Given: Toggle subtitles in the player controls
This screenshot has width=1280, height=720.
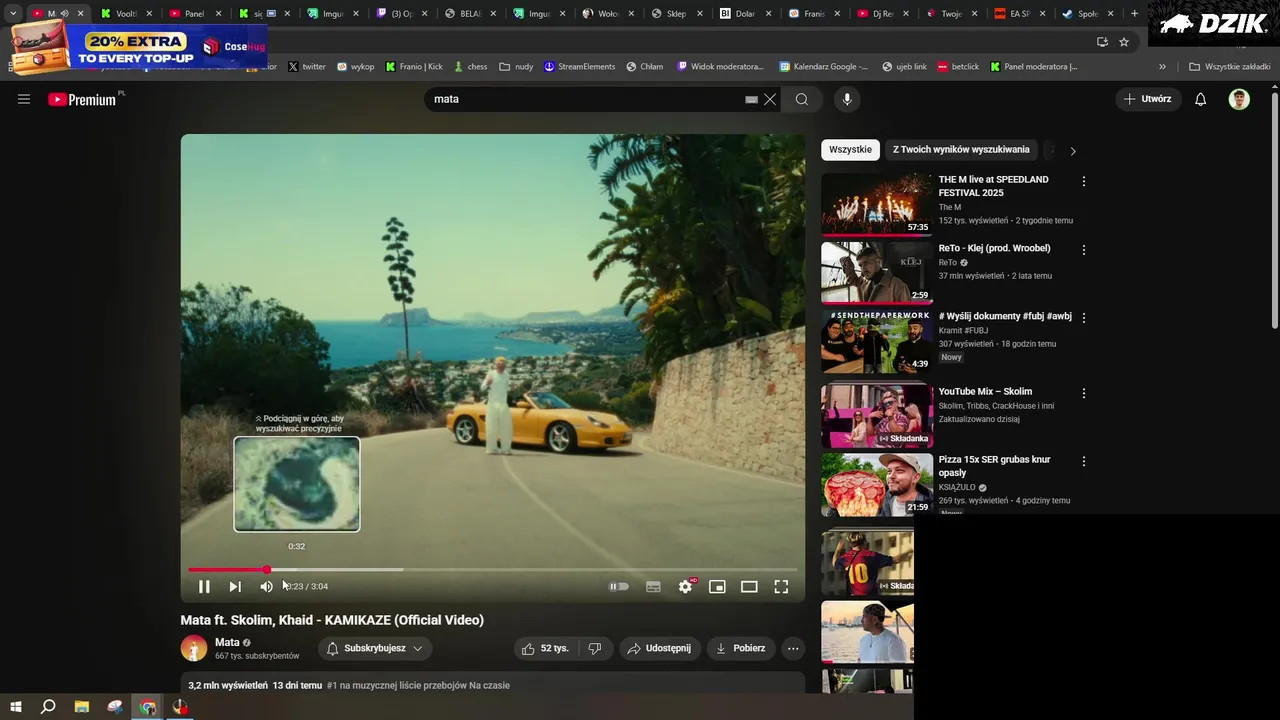Looking at the screenshot, I should [x=653, y=587].
